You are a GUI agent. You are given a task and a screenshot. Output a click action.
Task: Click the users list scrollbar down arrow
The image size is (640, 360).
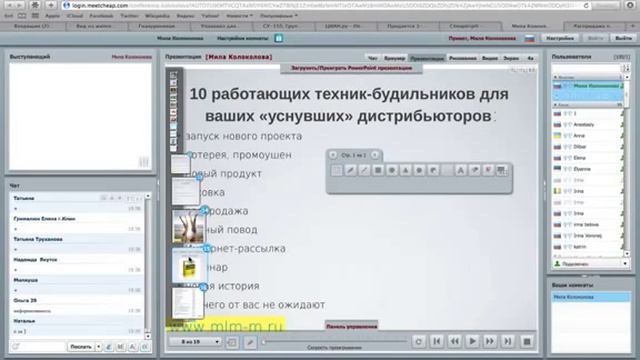pyautogui.click(x=627, y=254)
